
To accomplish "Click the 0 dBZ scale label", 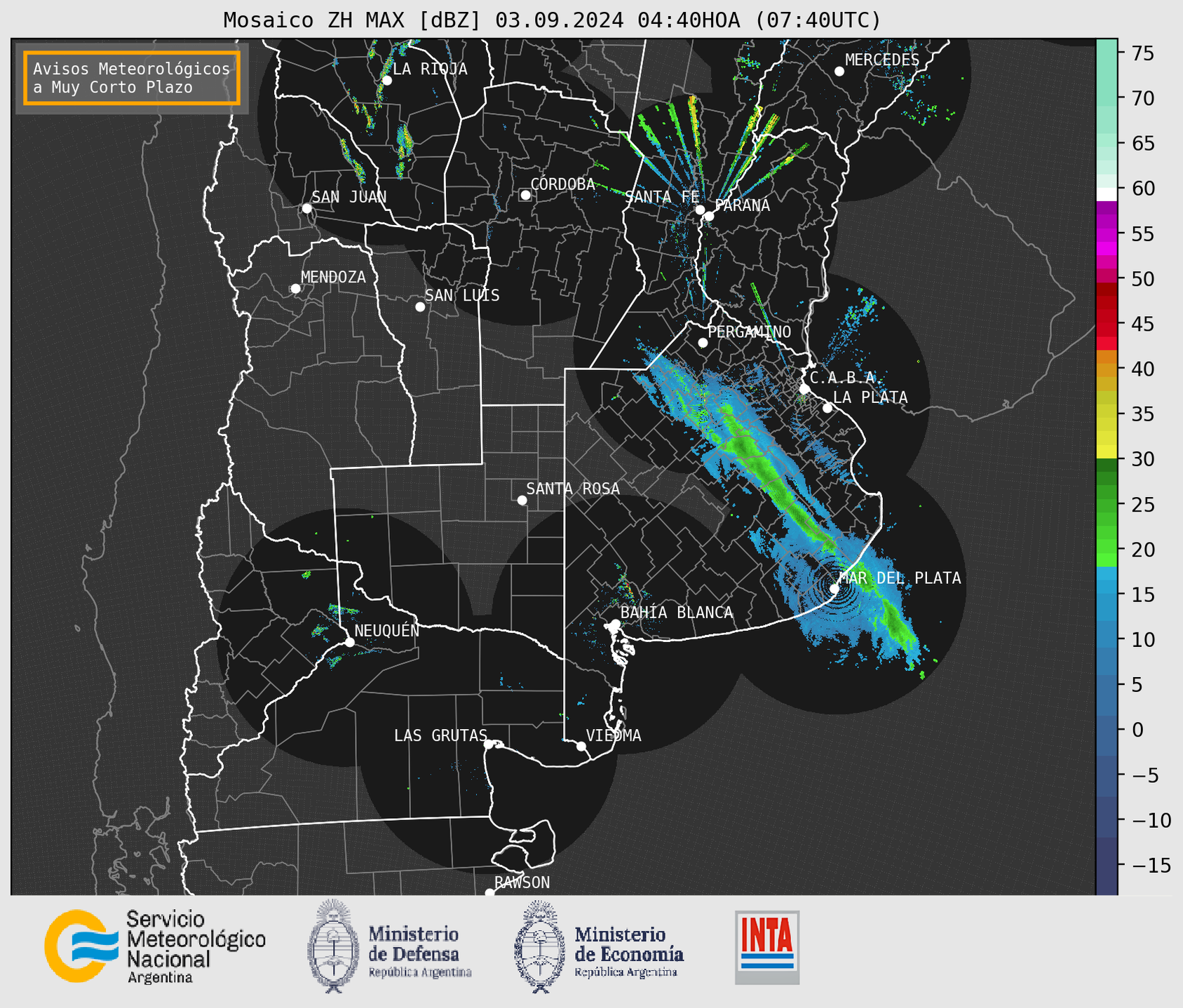I will pyautogui.click(x=1137, y=730).
